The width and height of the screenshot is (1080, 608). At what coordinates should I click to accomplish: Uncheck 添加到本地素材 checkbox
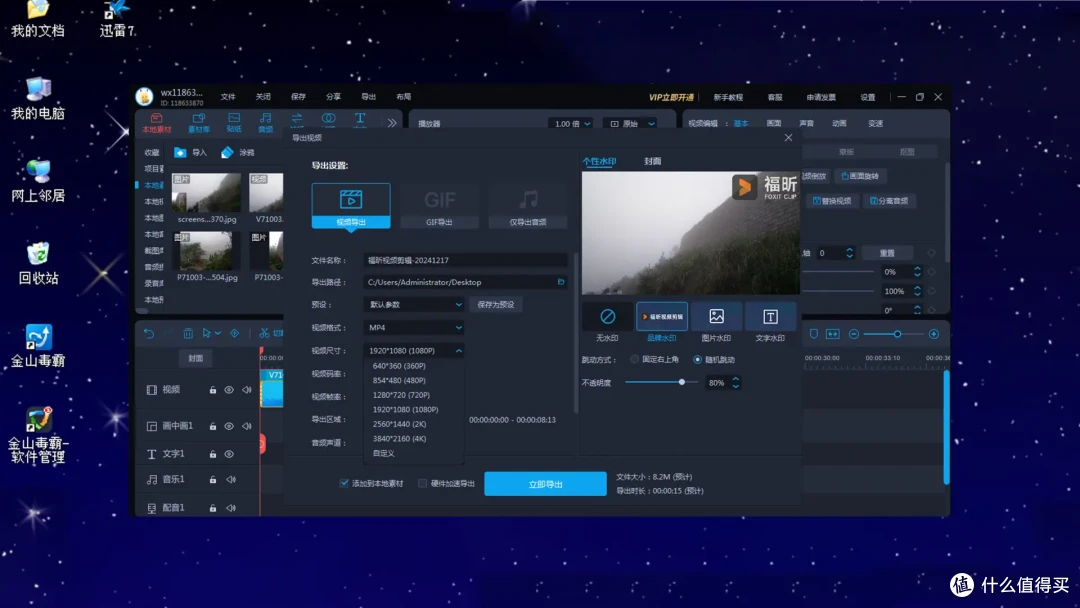[x=345, y=484]
